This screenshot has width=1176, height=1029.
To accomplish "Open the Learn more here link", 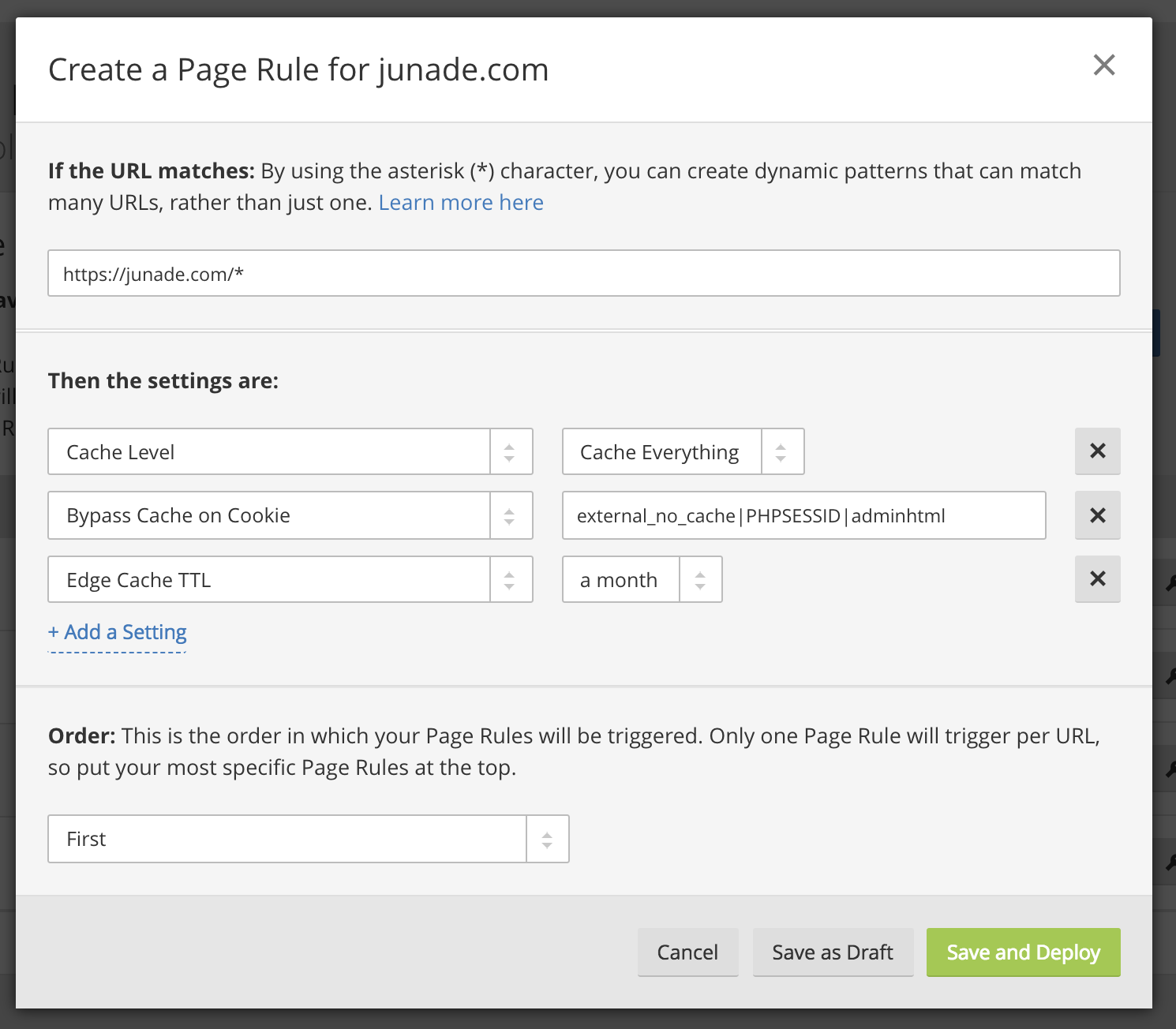I will point(461,203).
